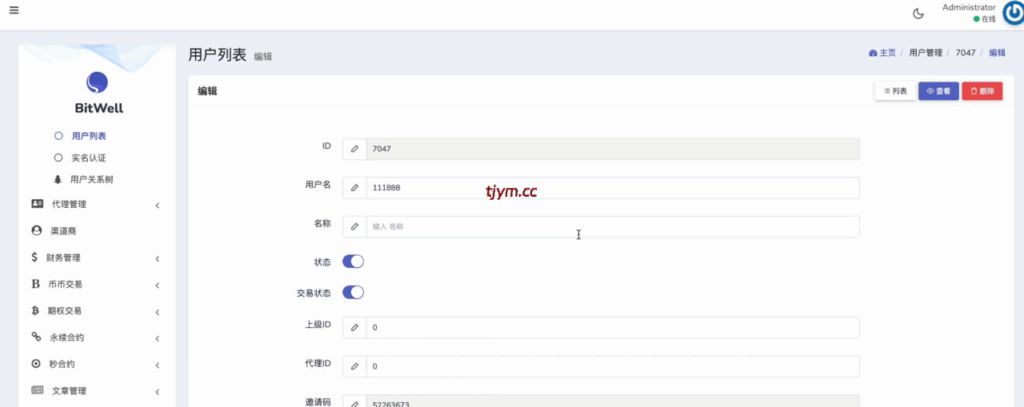The width and height of the screenshot is (1024, 407).
Task: Click into the 名称 input field
Action: click(x=610, y=227)
